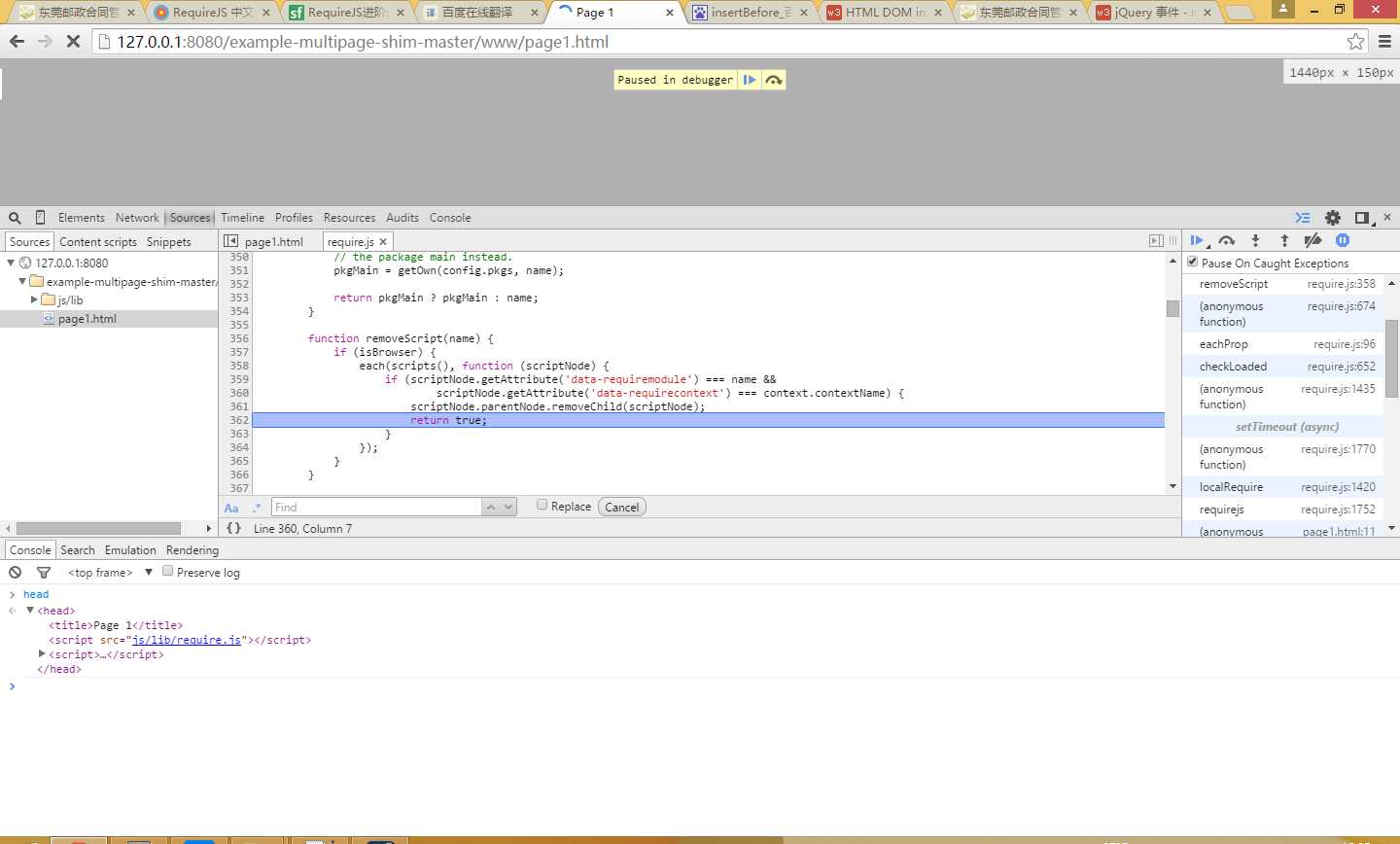The width and height of the screenshot is (1400, 844).
Task: Open the Timeline panel
Action: (242, 218)
